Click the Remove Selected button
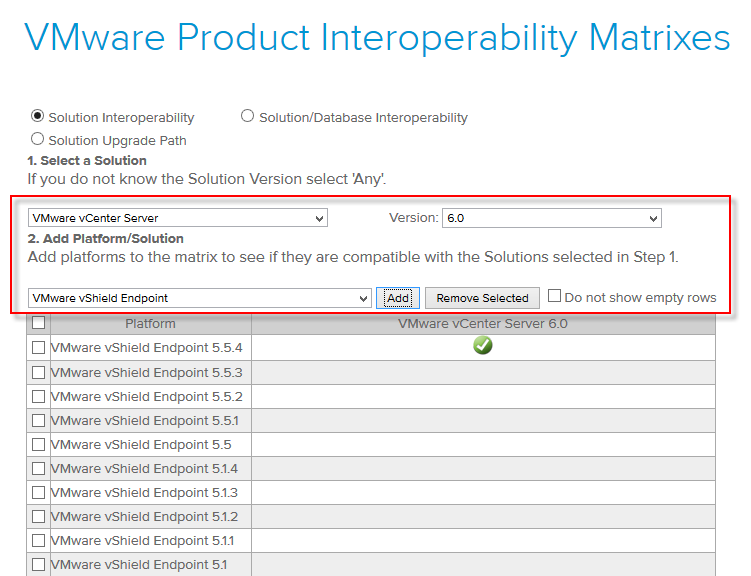The height and width of the screenshot is (576, 751). tap(482, 298)
